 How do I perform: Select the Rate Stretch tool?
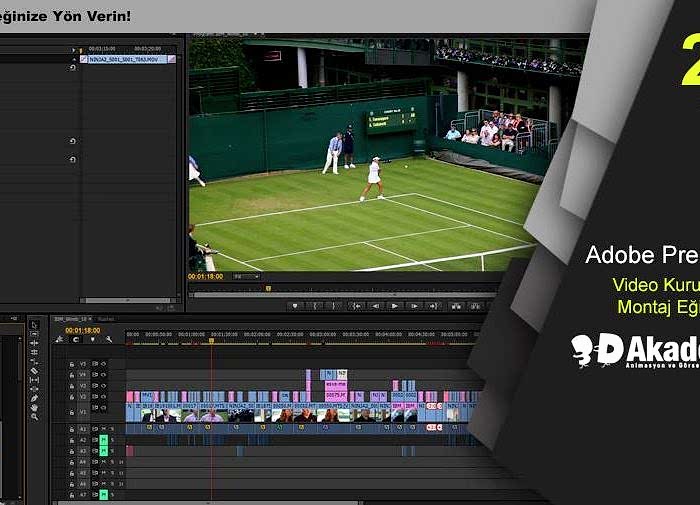[x=34, y=362]
